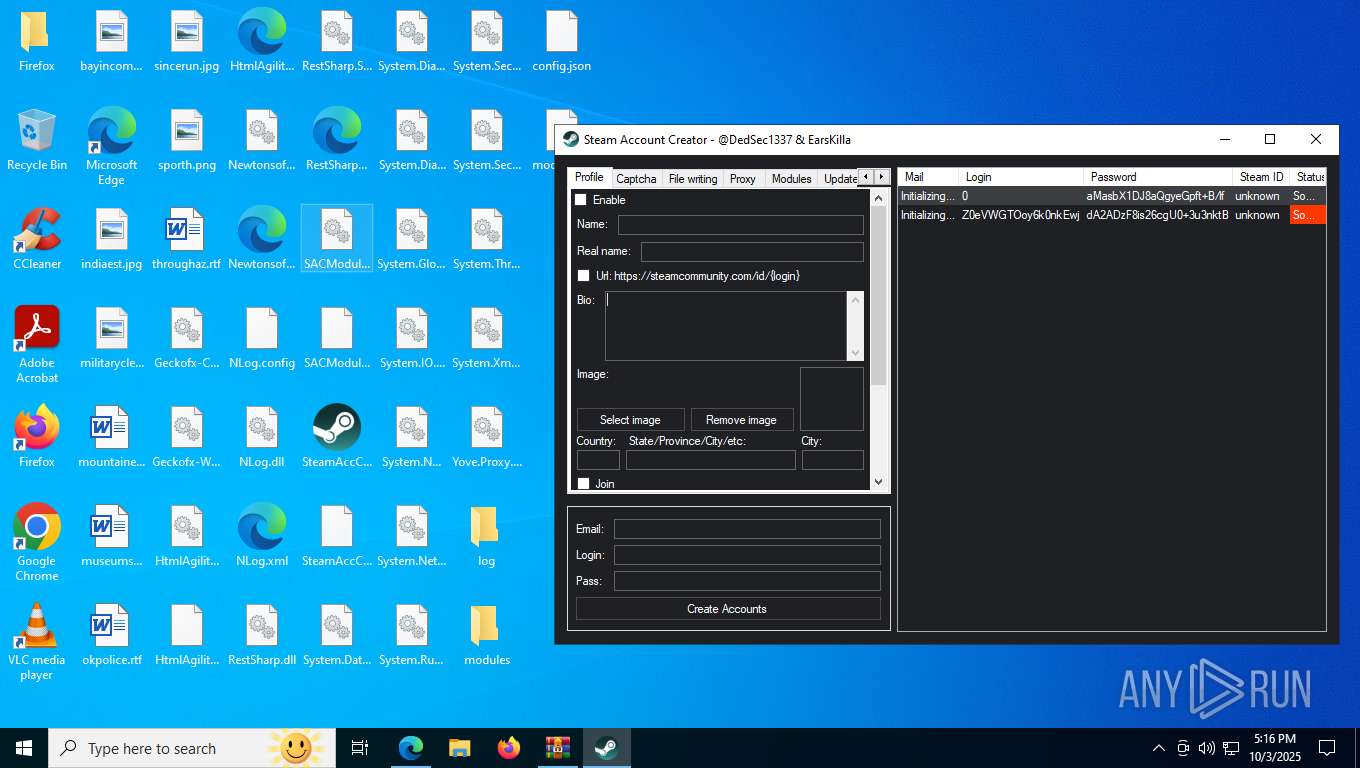1360x768 pixels.
Task: Open the clock showing 5:16 PM
Action: tap(1274, 747)
